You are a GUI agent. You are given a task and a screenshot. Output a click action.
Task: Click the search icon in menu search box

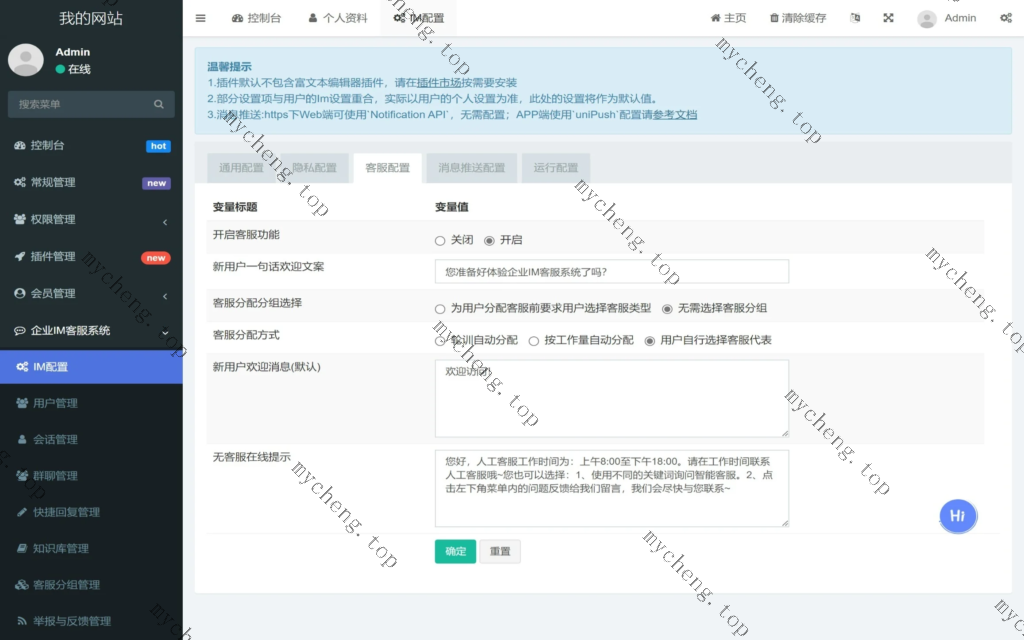pos(159,104)
